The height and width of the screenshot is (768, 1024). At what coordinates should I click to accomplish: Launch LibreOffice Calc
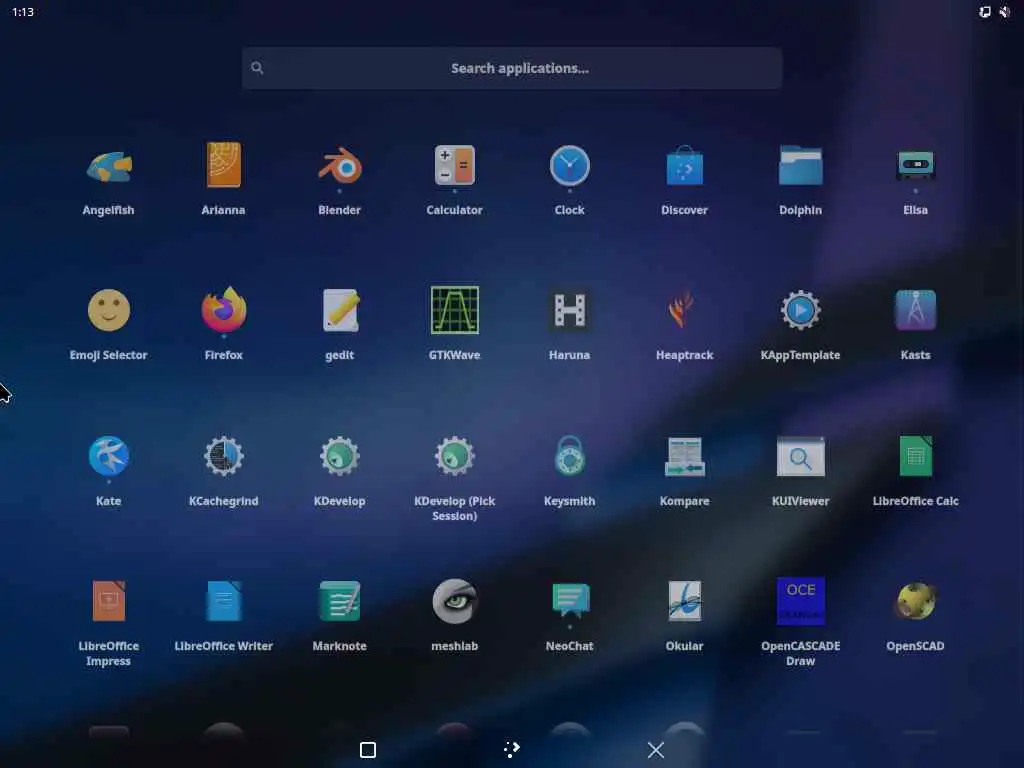pyautogui.click(x=916, y=456)
